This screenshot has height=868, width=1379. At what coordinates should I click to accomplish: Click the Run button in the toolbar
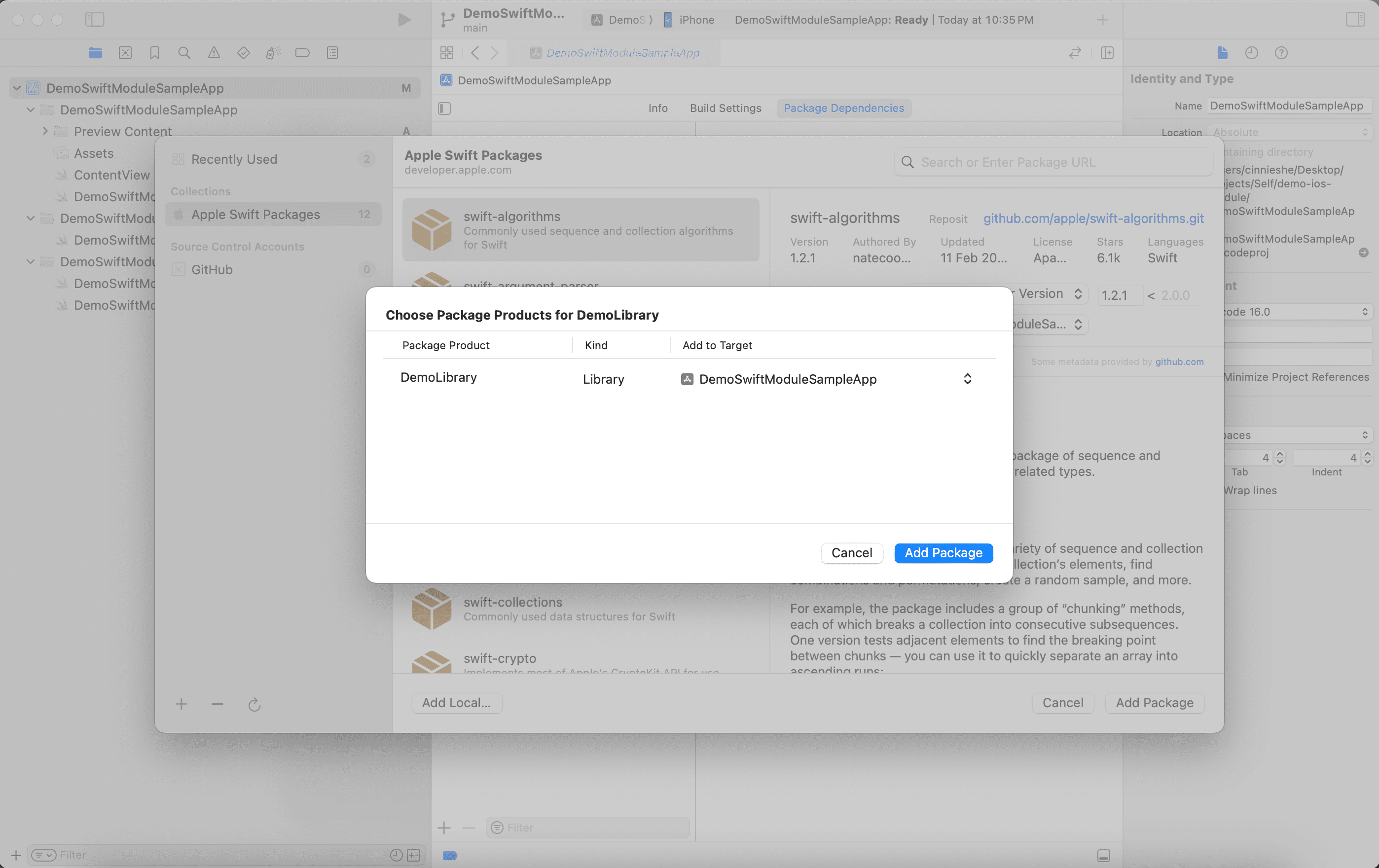[405, 19]
